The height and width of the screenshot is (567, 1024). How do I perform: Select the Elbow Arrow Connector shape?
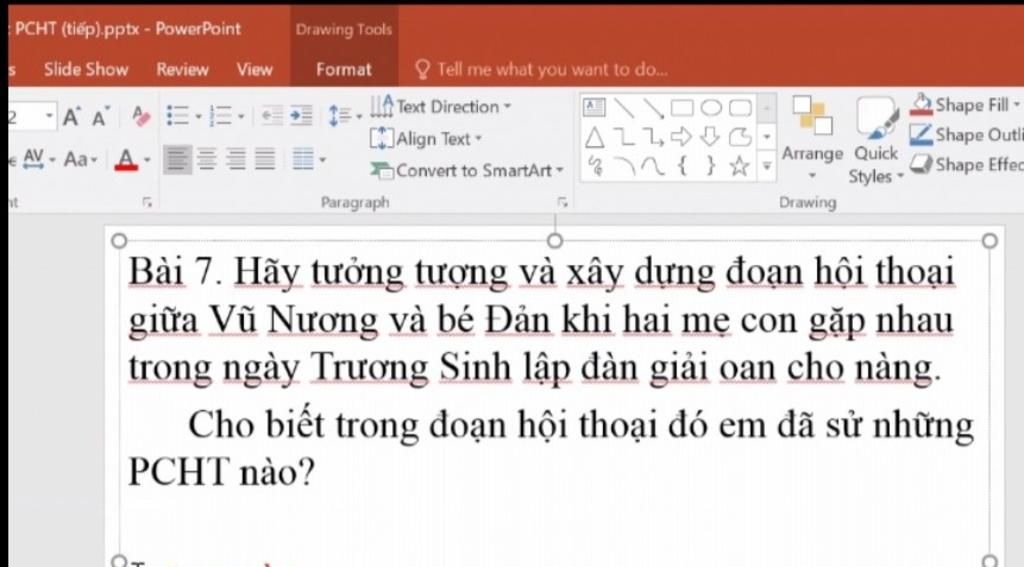pyautogui.click(x=653, y=137)
